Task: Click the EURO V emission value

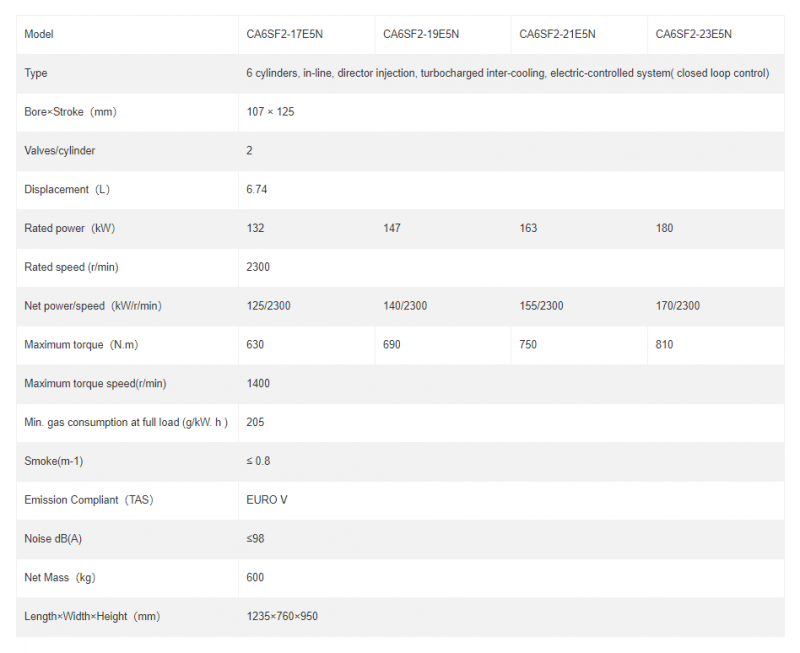Action: 267,500
